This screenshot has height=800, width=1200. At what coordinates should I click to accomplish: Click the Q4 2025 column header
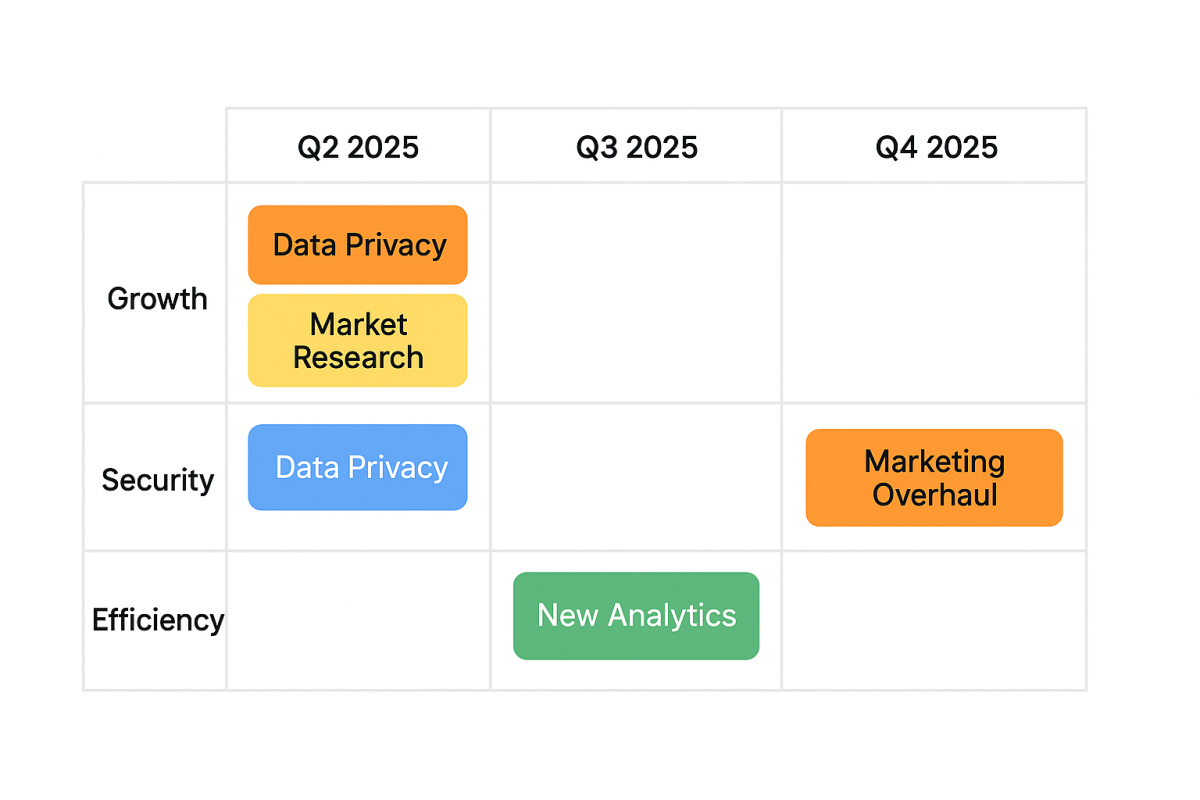(934, 146)
